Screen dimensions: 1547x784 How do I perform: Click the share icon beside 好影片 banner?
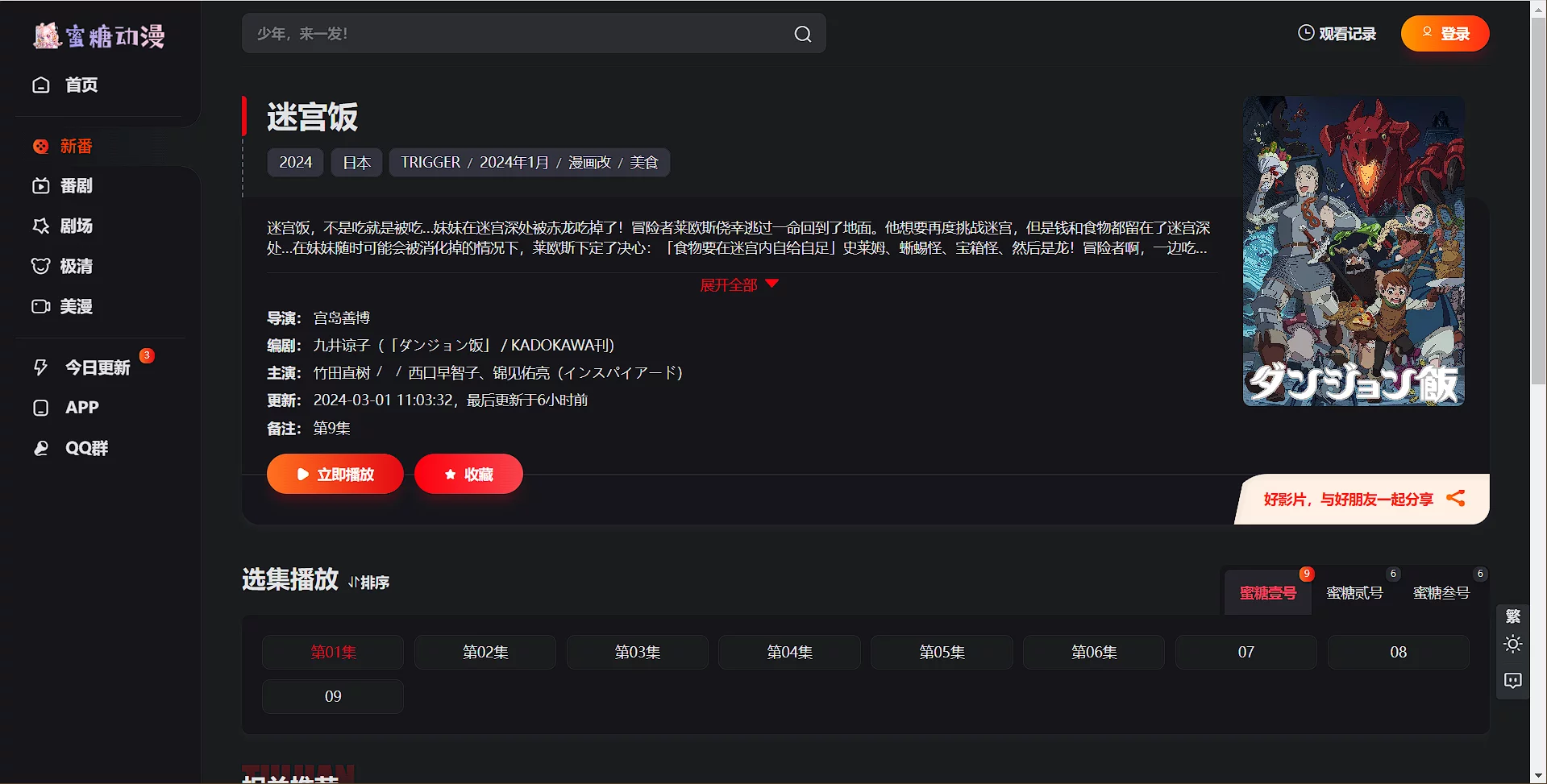pyautogui.click(x=1455, y=499)
